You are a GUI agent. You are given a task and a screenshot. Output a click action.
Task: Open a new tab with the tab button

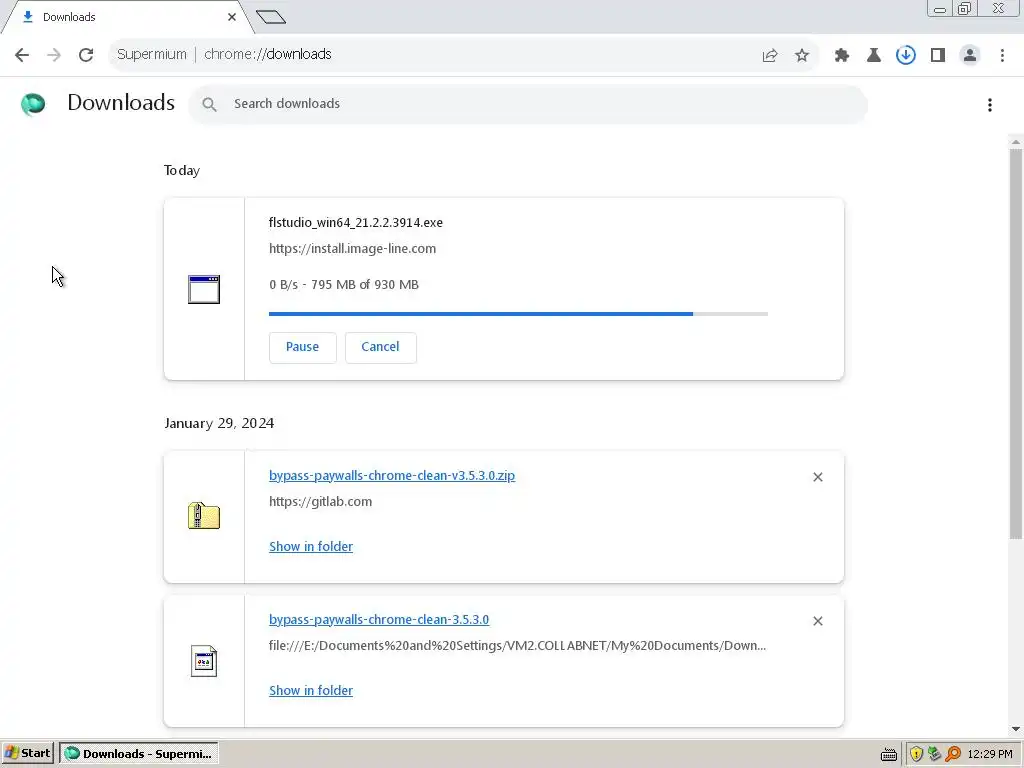pyautogui.click(x=271, y=17)
